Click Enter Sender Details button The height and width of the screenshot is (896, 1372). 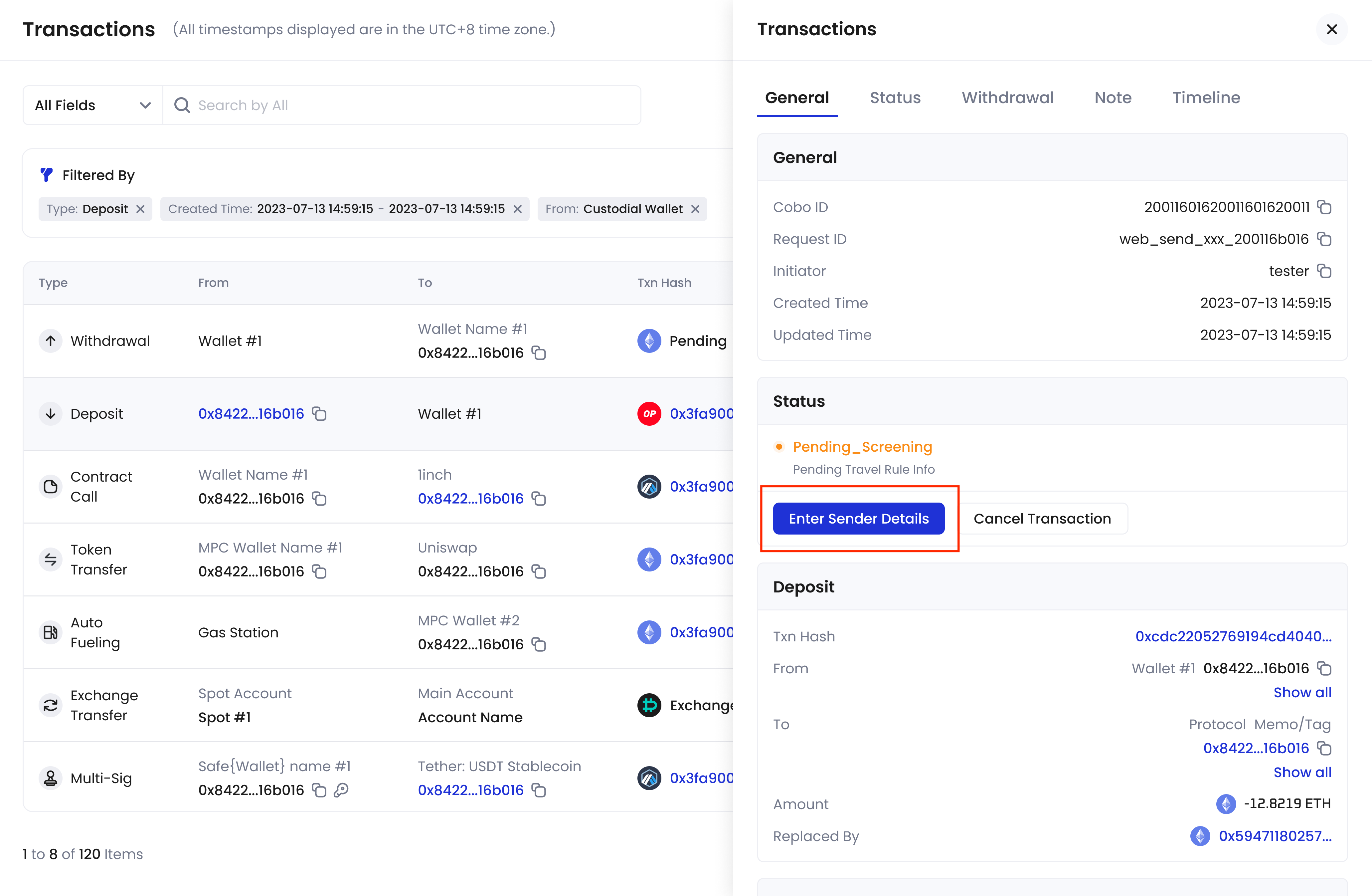click(858, 518)
